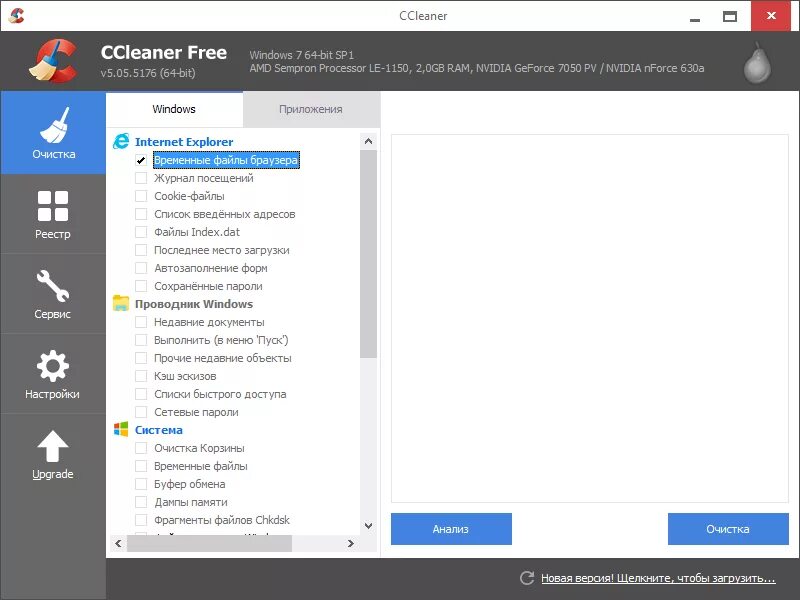Check Временные файлы under Система
Viewport: 800px width, 600px height.
[x=141, y=466]
